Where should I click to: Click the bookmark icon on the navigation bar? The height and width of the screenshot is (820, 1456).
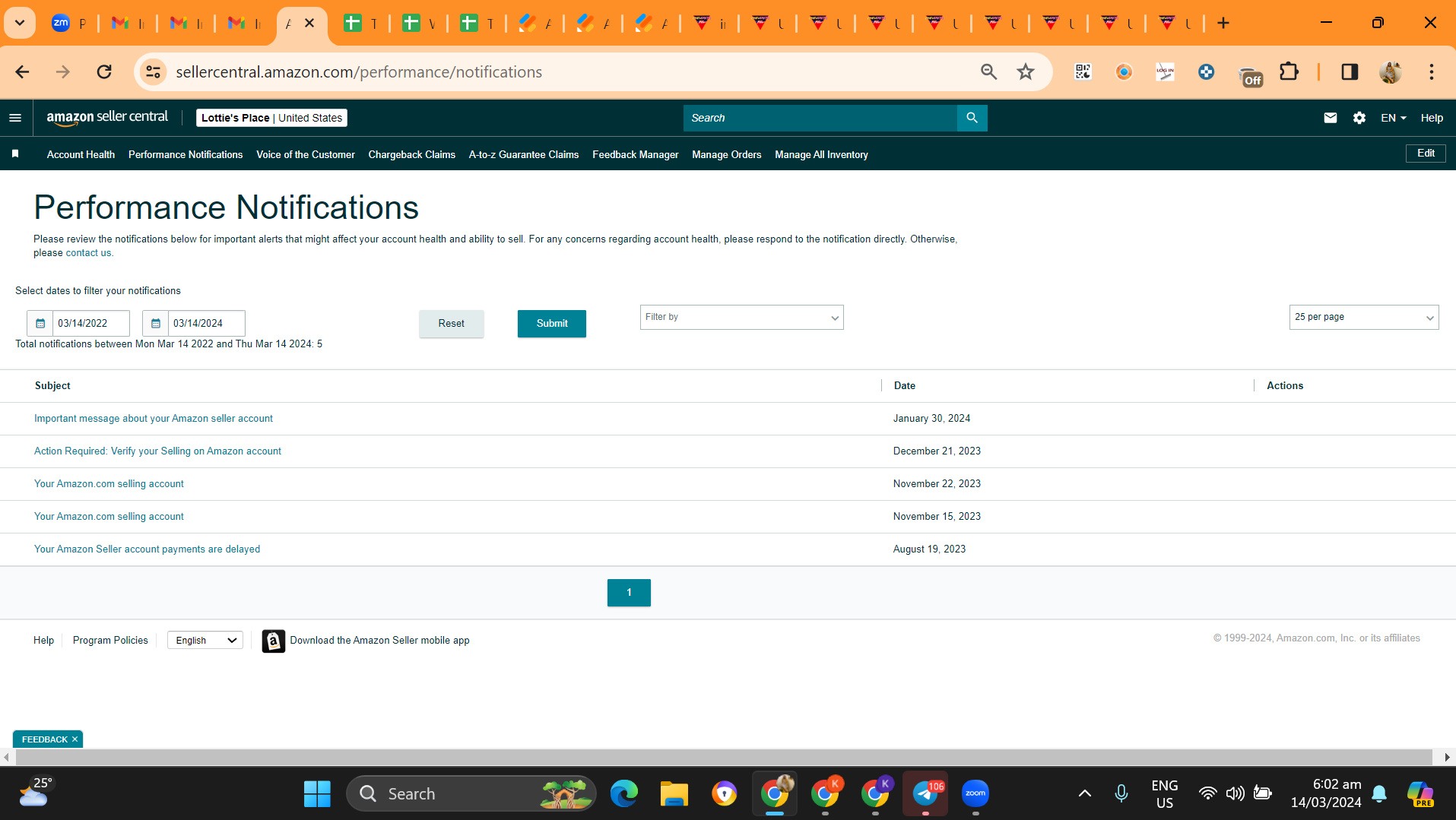click(x=15, y=154)
